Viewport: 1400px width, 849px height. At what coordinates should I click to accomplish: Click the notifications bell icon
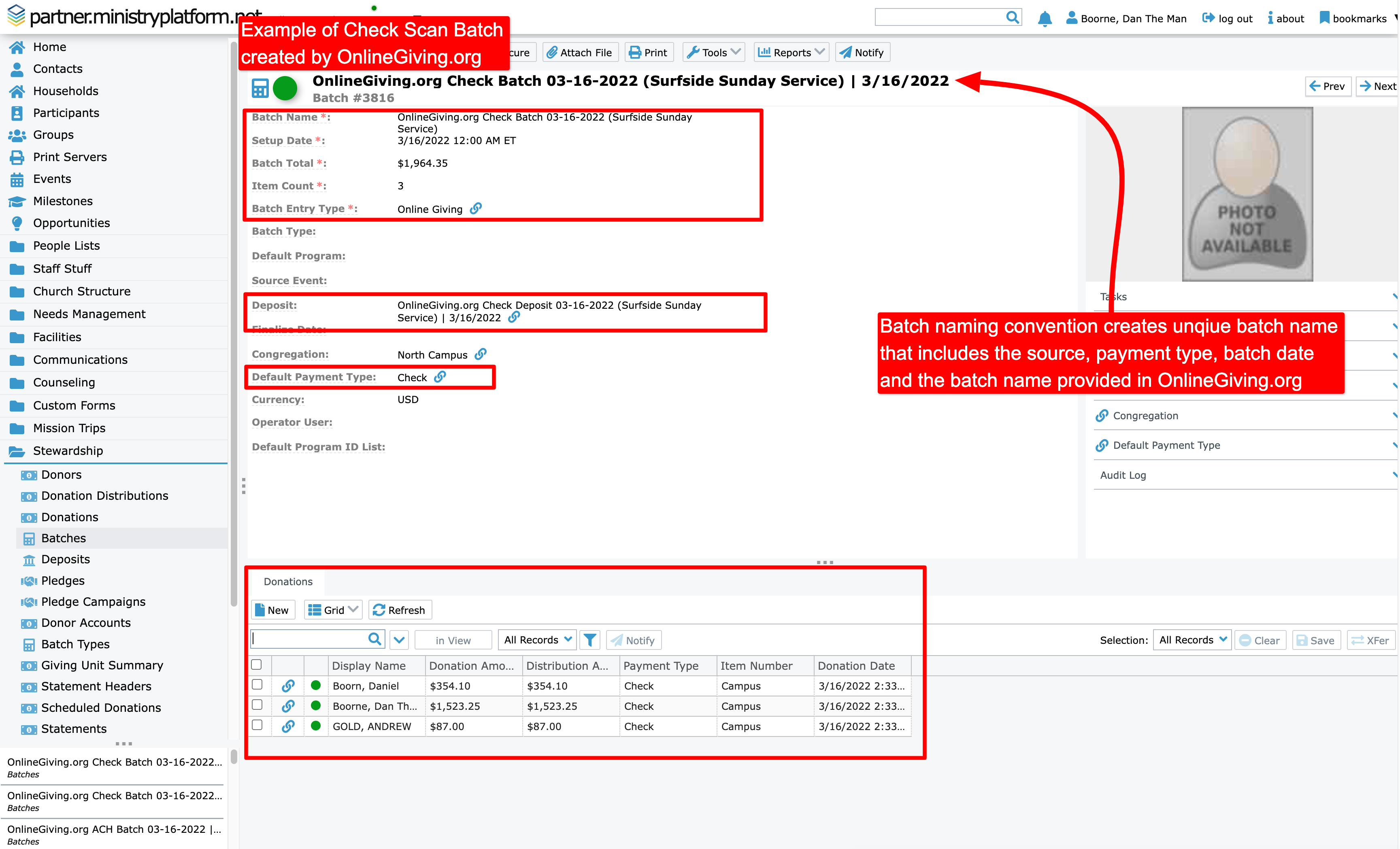click(1044, 18)
